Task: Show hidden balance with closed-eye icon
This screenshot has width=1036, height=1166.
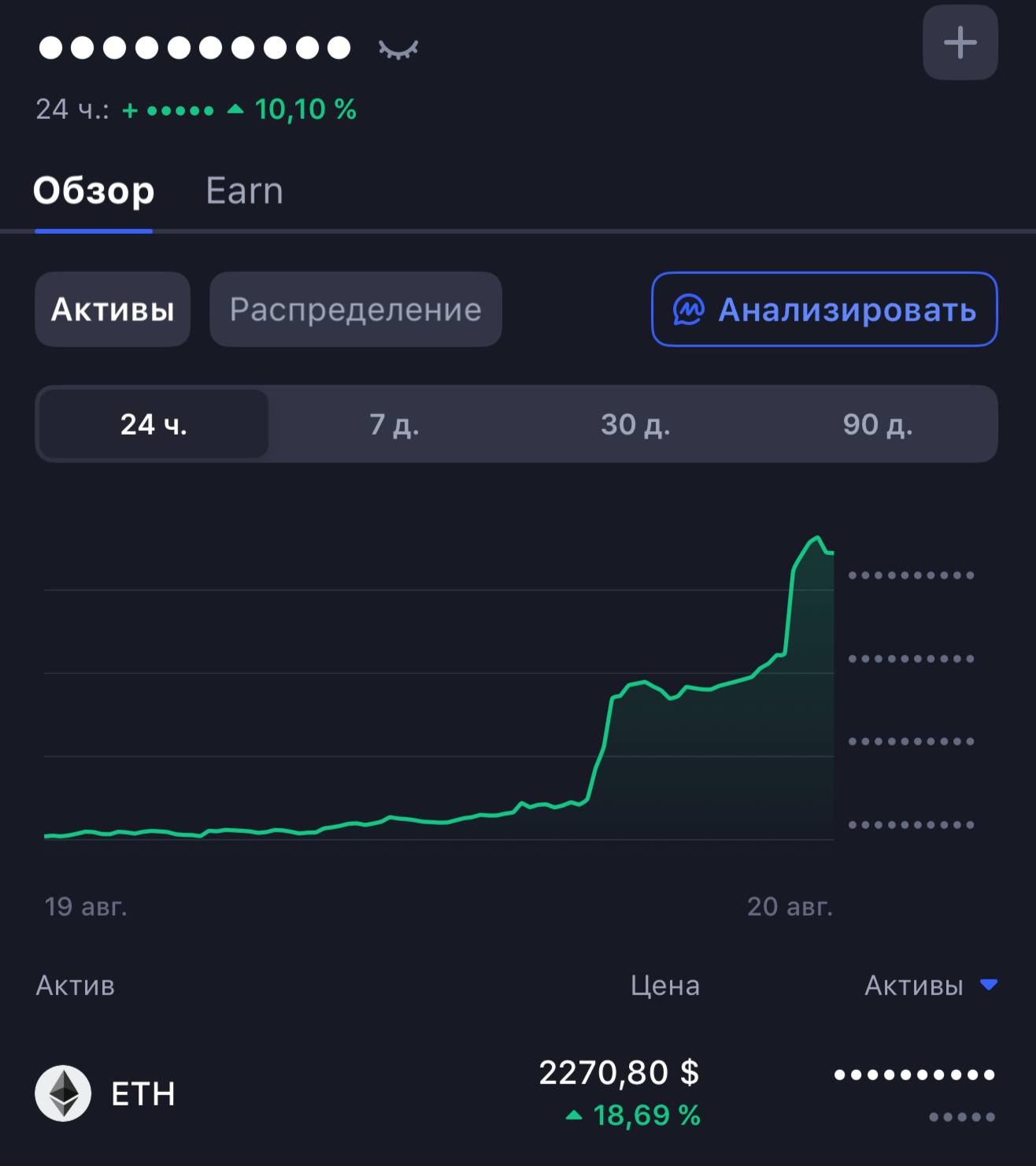Action: point(398,50)
